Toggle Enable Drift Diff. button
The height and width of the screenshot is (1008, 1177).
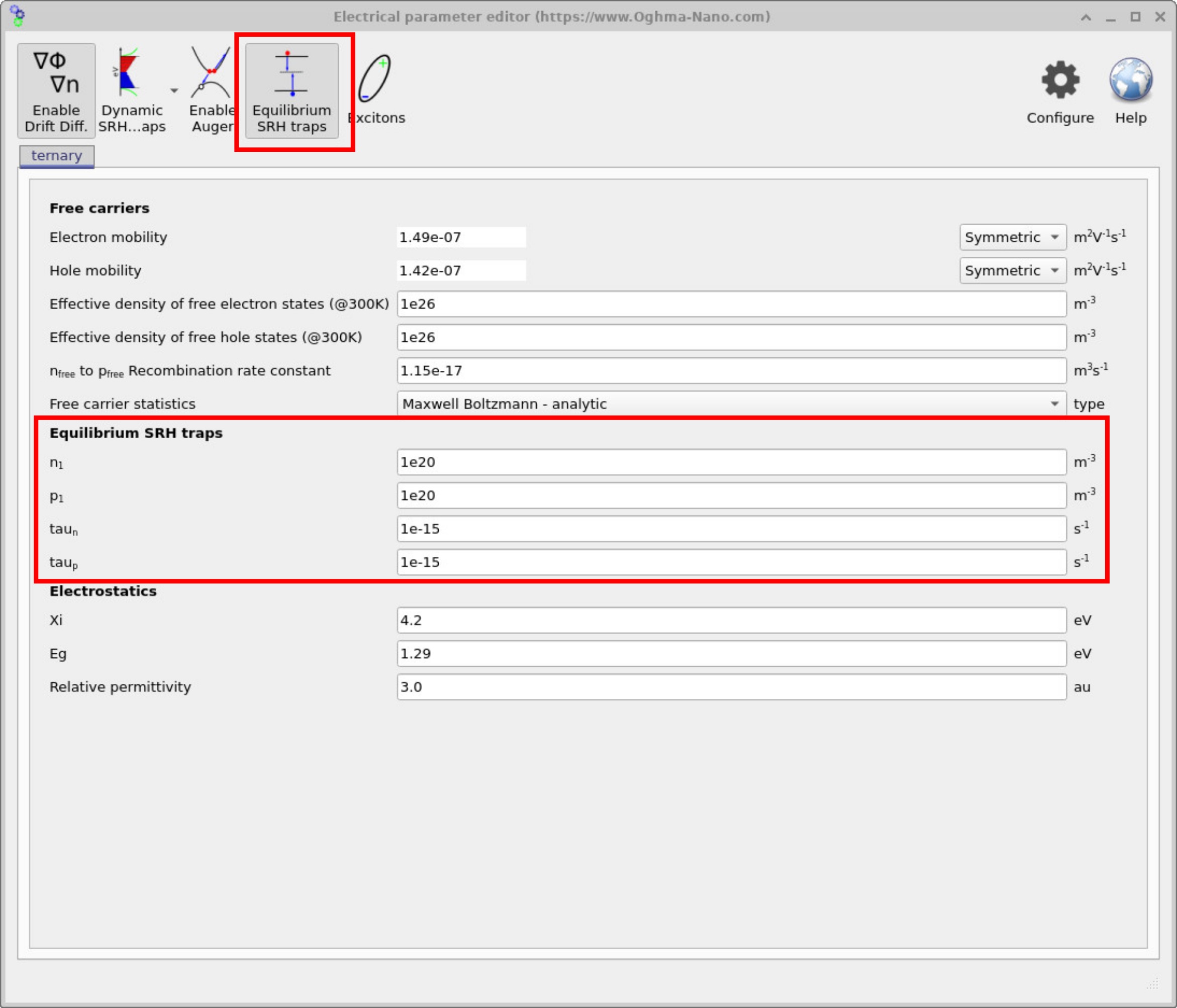(x=56, y=90)
